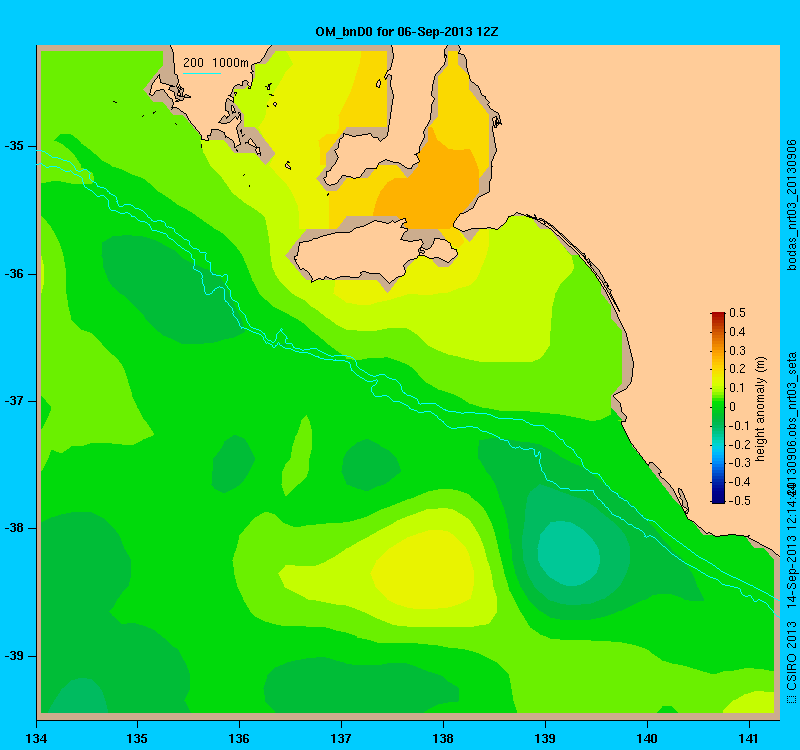This screenshot has height=750, width=800.
Task: Click the cyan isobath legend line sample
Action: pyautogui.click(x=202, y=73)
